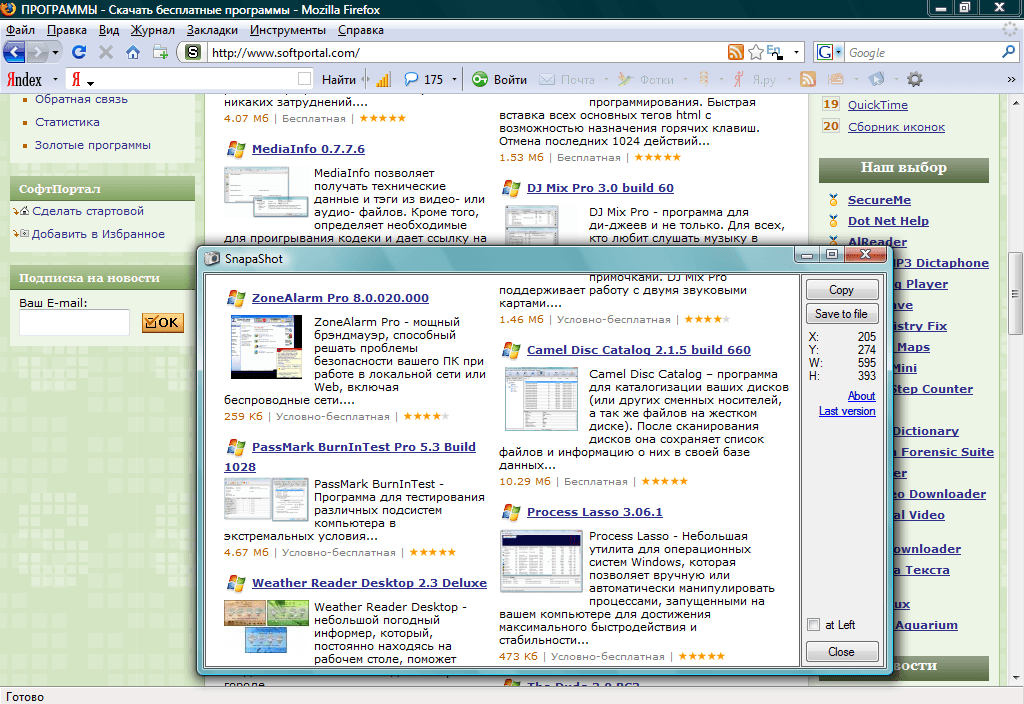Click the Stop loading X icon
The width and height of the screenshot is (1024, 704).
106,52
